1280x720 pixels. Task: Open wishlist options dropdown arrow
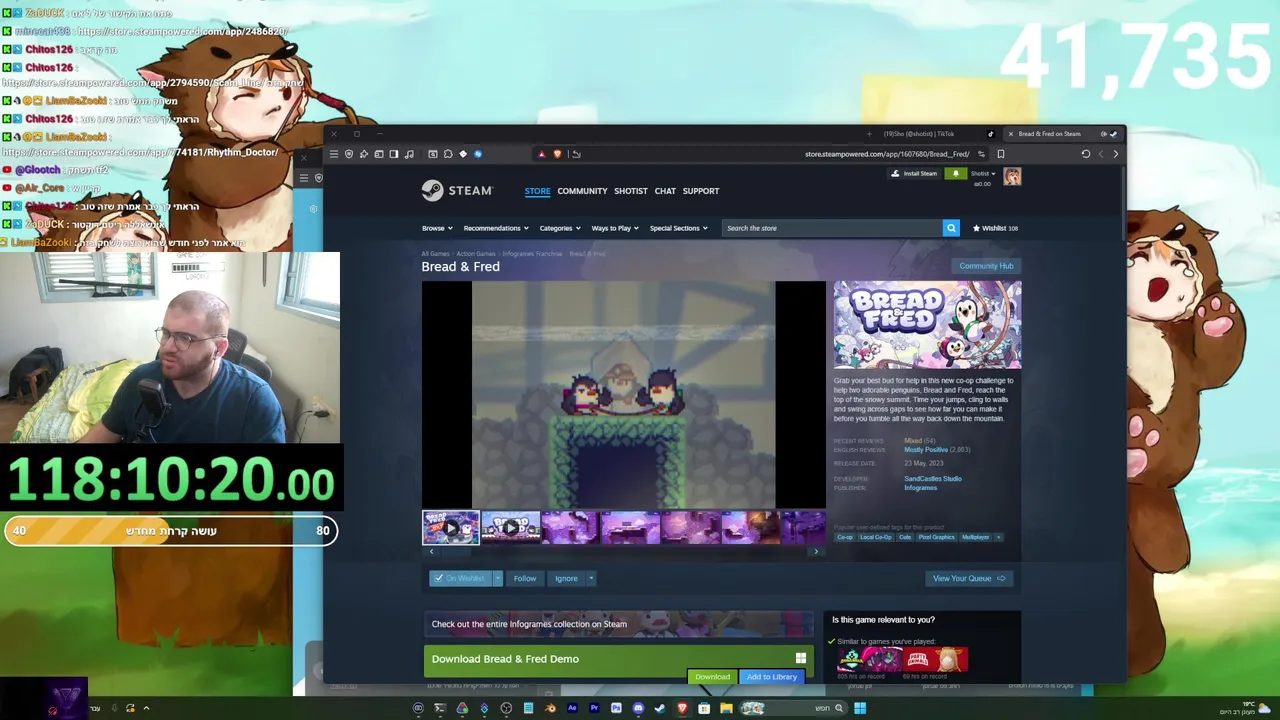(497, 578)
